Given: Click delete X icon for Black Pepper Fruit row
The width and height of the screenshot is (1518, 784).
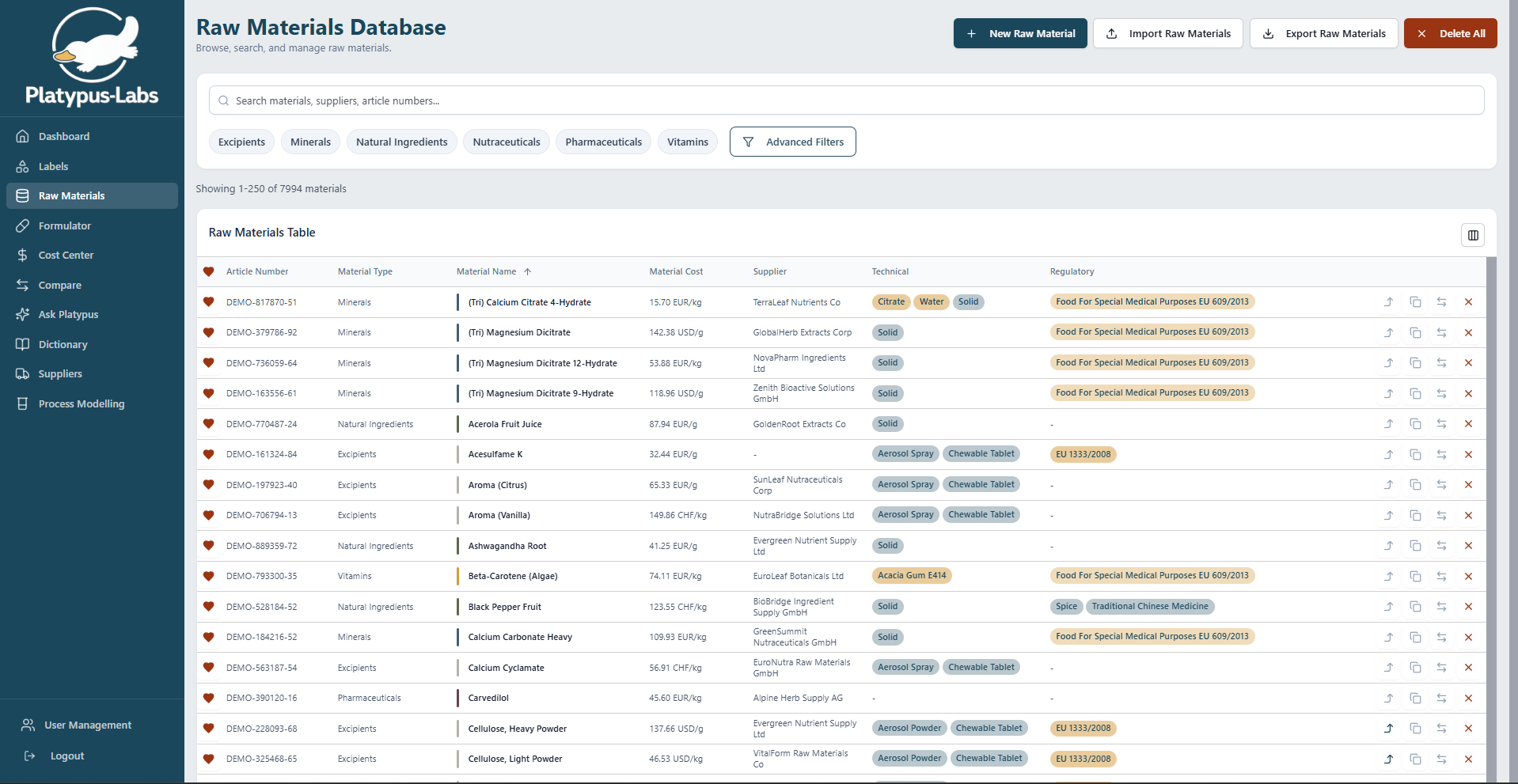Looking at the screenshot, I should pyautogui.click(x=1468, y=607).
